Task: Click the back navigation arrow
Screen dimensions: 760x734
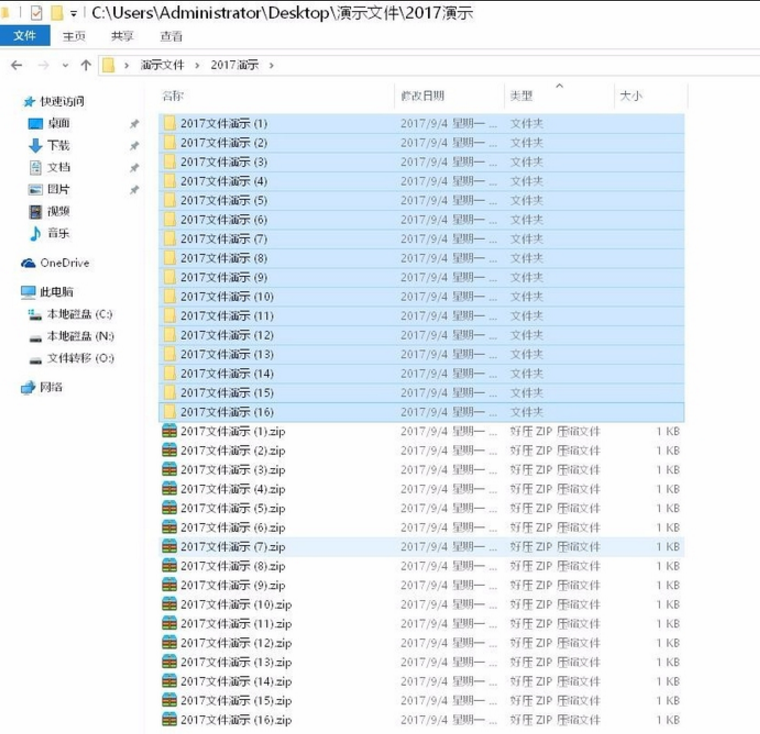Action: coord(16,65)
